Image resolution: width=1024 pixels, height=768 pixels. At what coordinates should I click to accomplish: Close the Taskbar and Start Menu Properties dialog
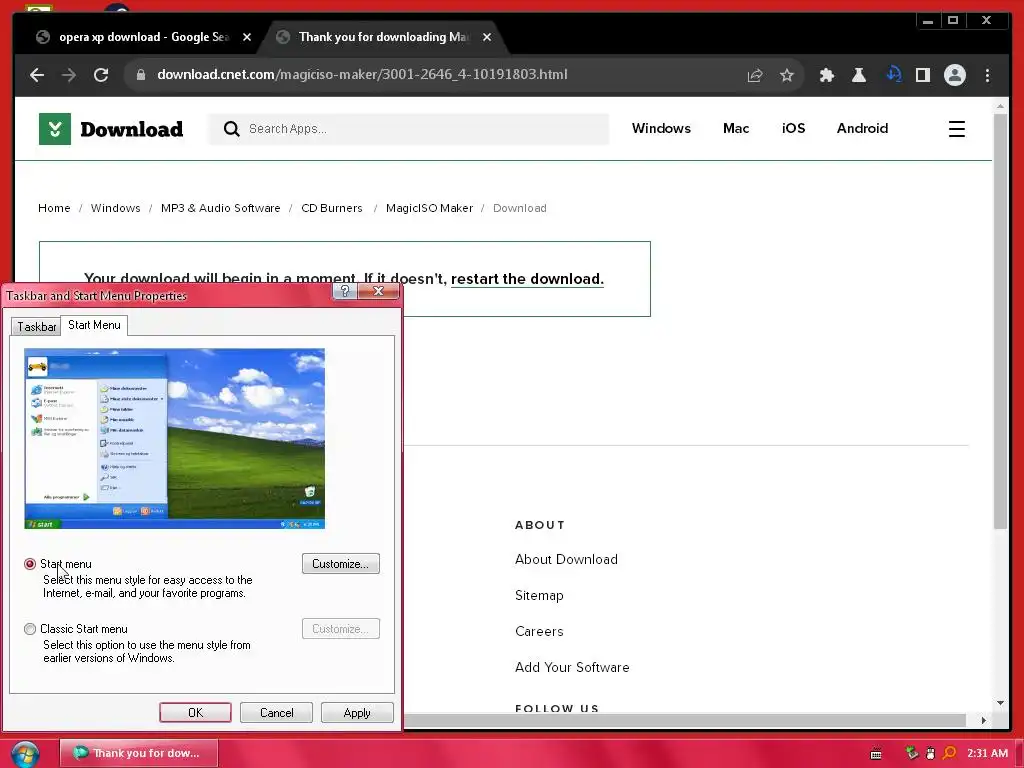click(378, 291)
